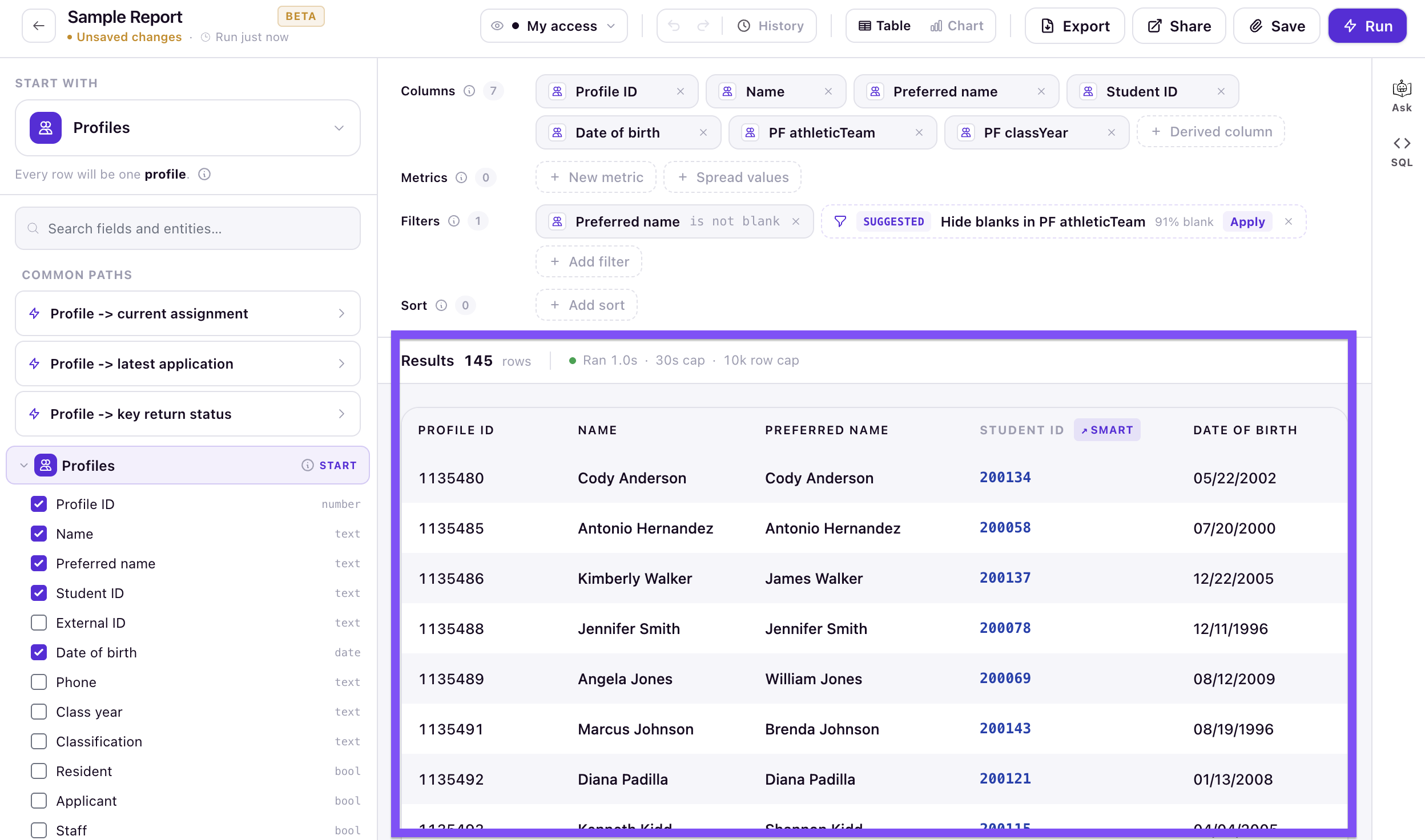
Task: Click the Share button
Action: (1179, 26)
